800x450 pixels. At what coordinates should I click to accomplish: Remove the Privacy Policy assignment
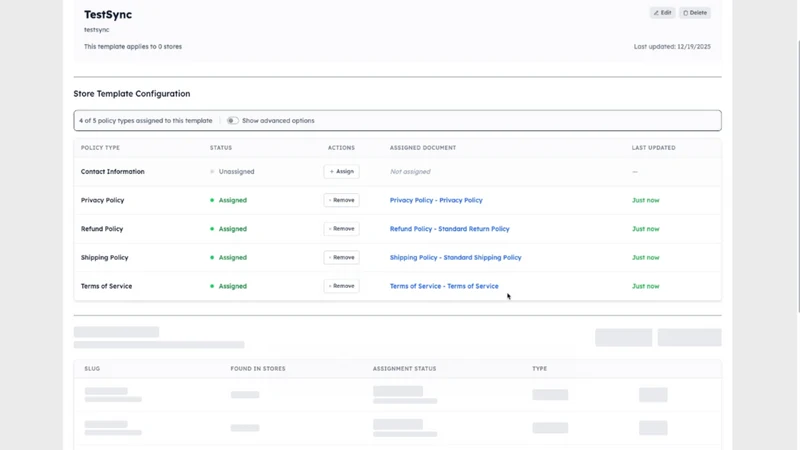[x=341, y=200]
